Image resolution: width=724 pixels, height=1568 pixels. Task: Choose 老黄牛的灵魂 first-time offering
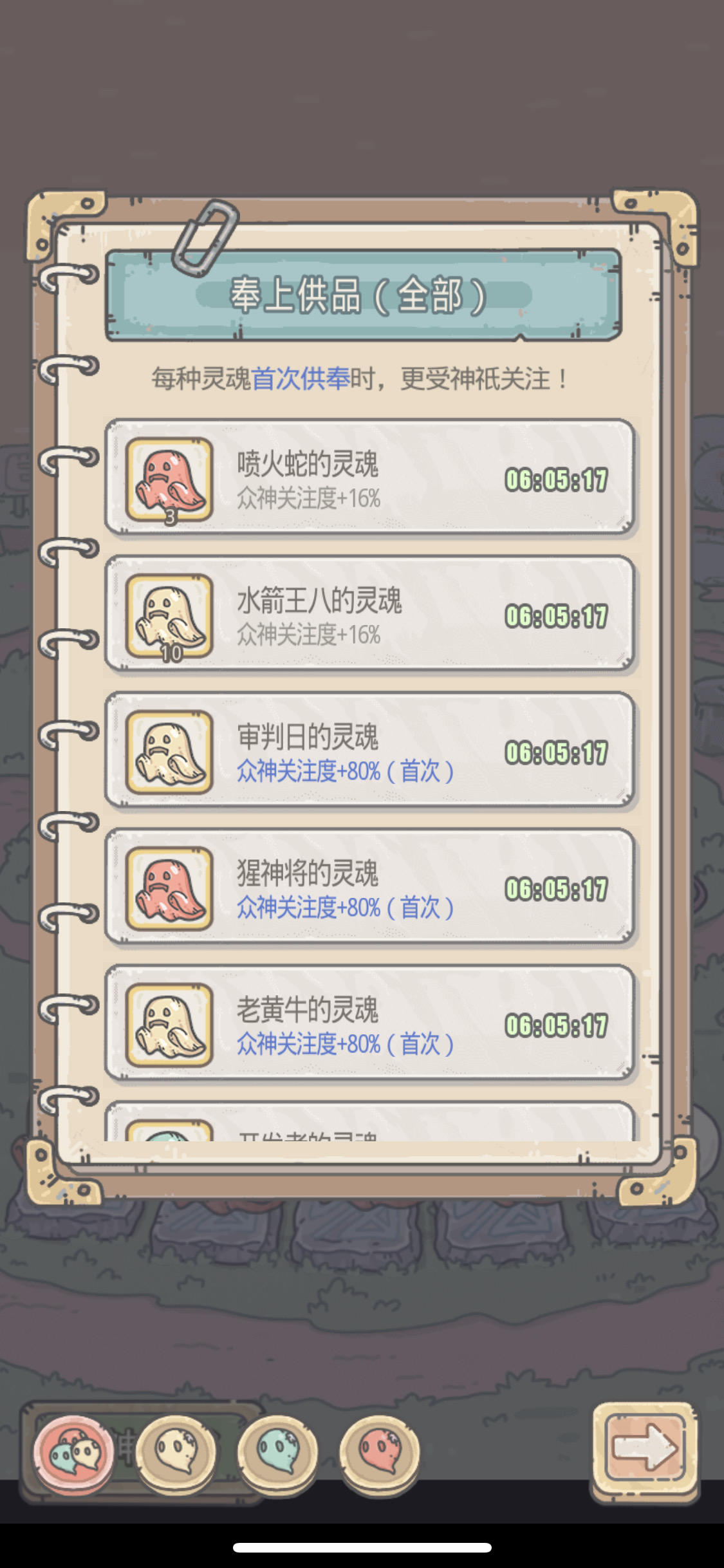pyautogui.click(x=370, y=1023)
